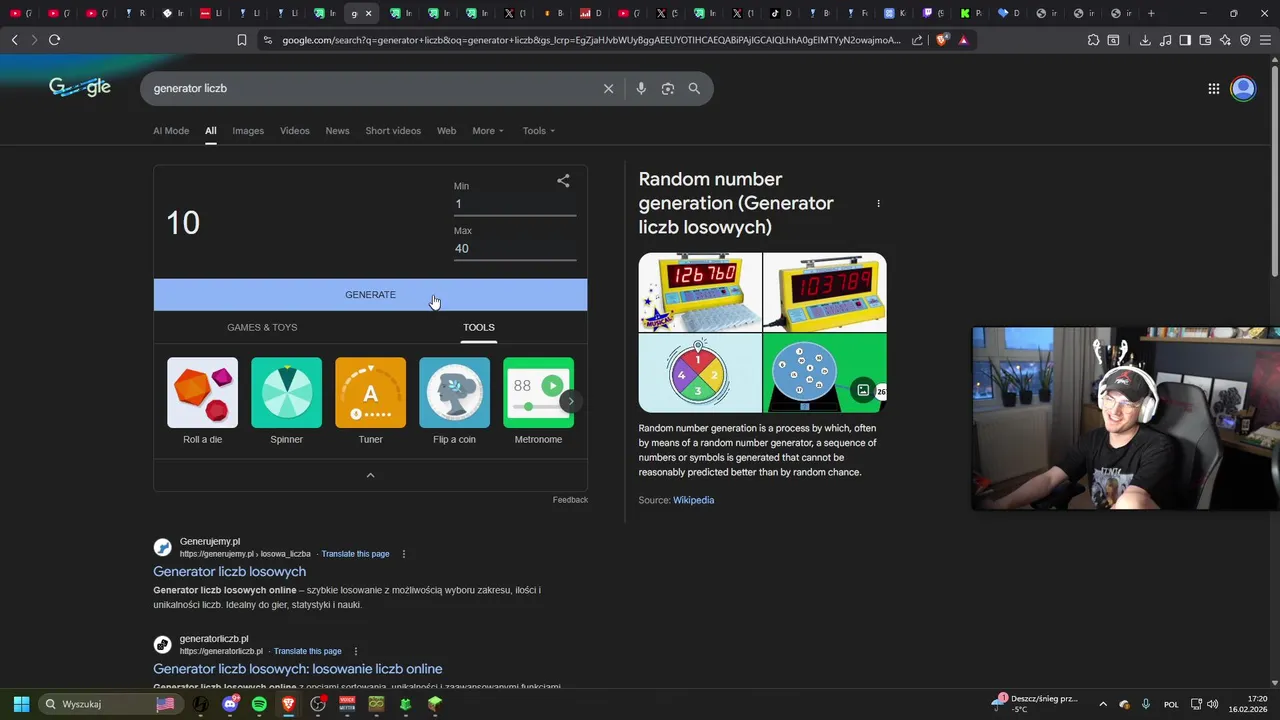Open Leo AI sparkle icon

[x=1225, y=40]
